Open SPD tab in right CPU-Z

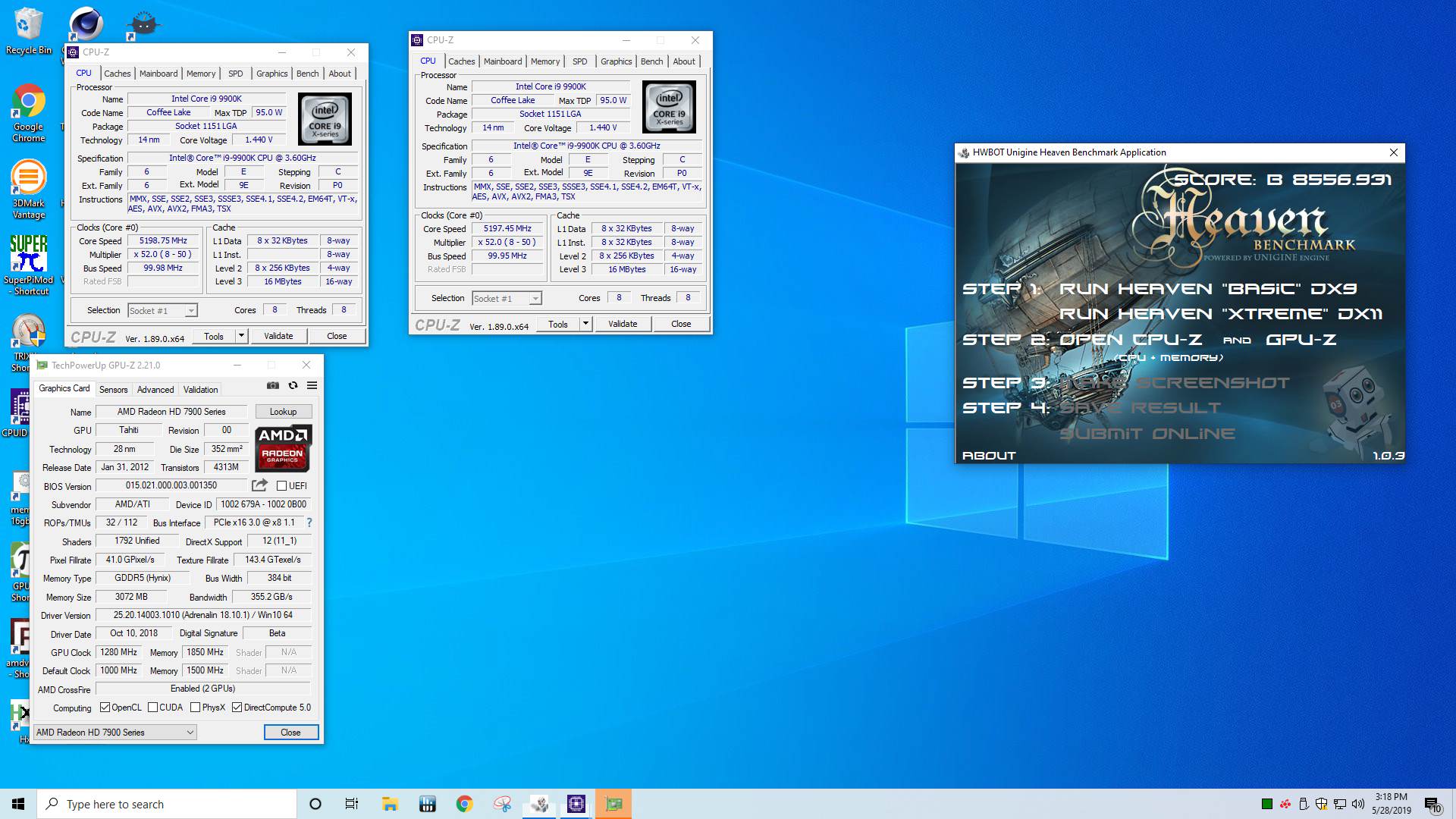click(x=580, y=61)
